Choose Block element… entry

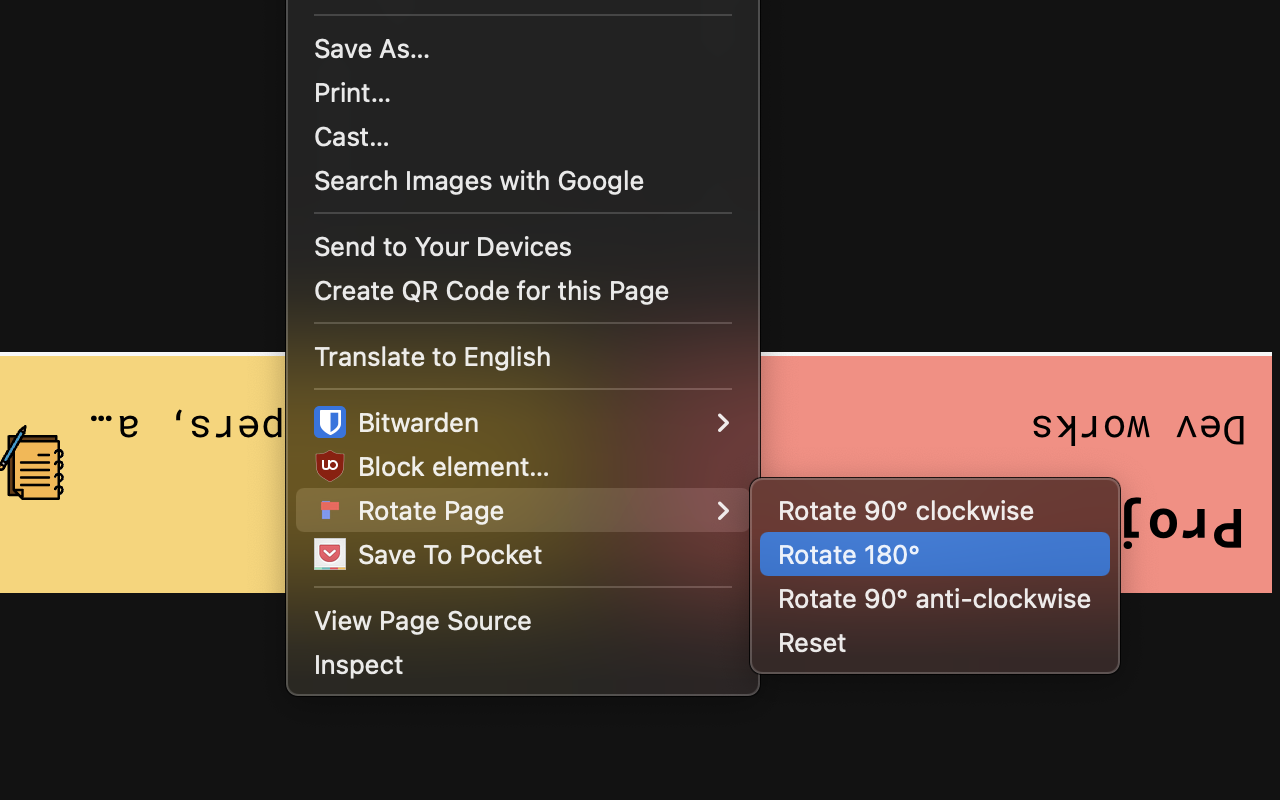click(x=523, y=466)
